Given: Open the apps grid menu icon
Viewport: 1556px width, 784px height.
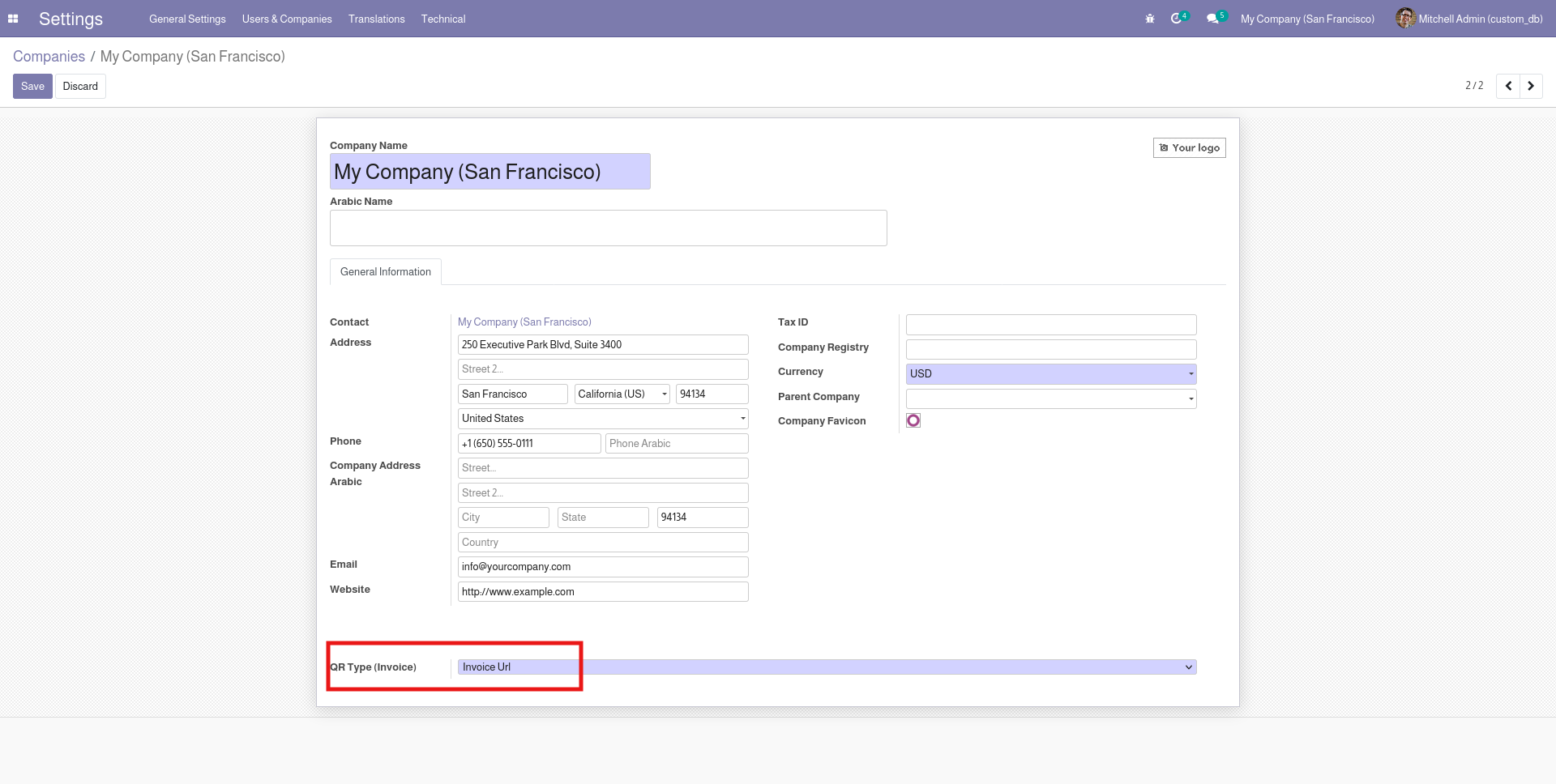Looking at the screenshot, I should click(x=13, y=19).
